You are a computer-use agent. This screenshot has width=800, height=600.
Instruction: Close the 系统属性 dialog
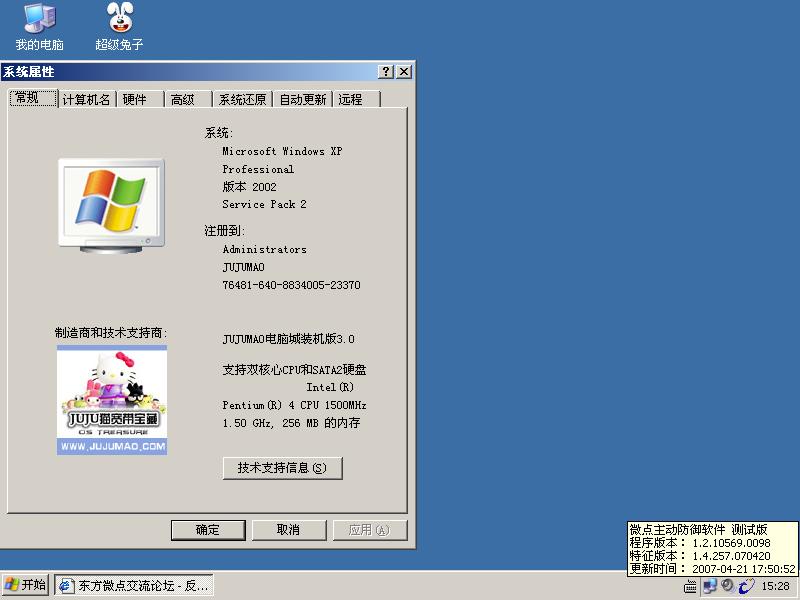[404, 71]
